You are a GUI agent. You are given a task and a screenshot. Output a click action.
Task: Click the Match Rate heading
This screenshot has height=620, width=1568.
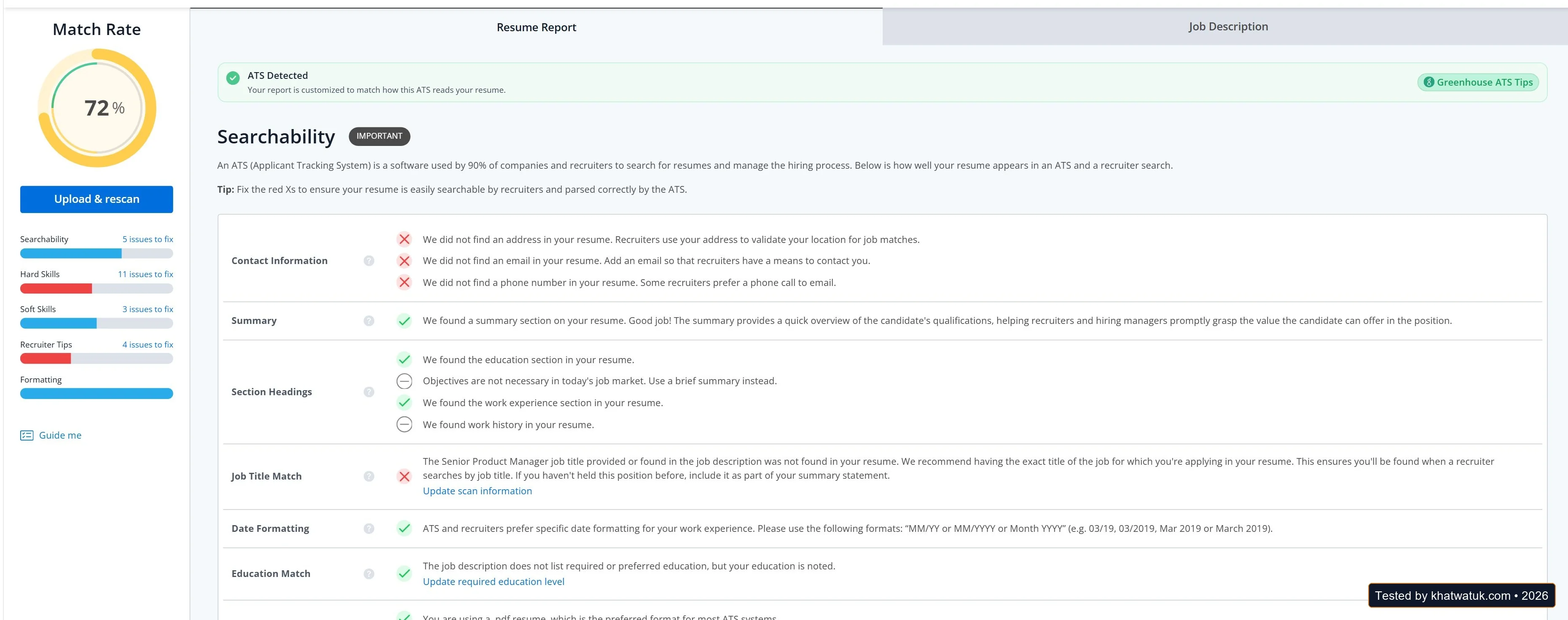(x=97, y=29)
